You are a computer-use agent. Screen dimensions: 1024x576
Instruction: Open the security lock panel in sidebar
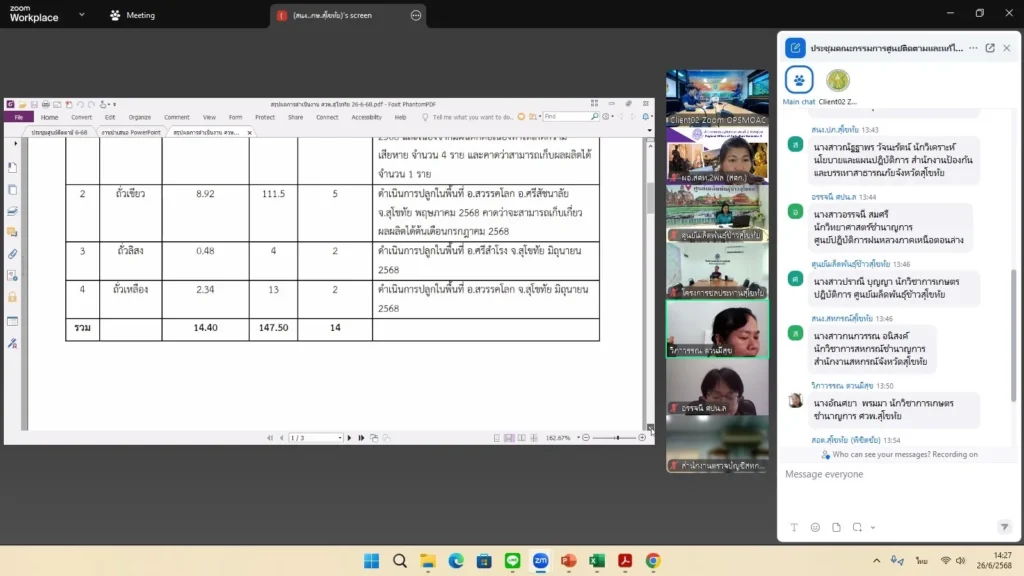12,297
